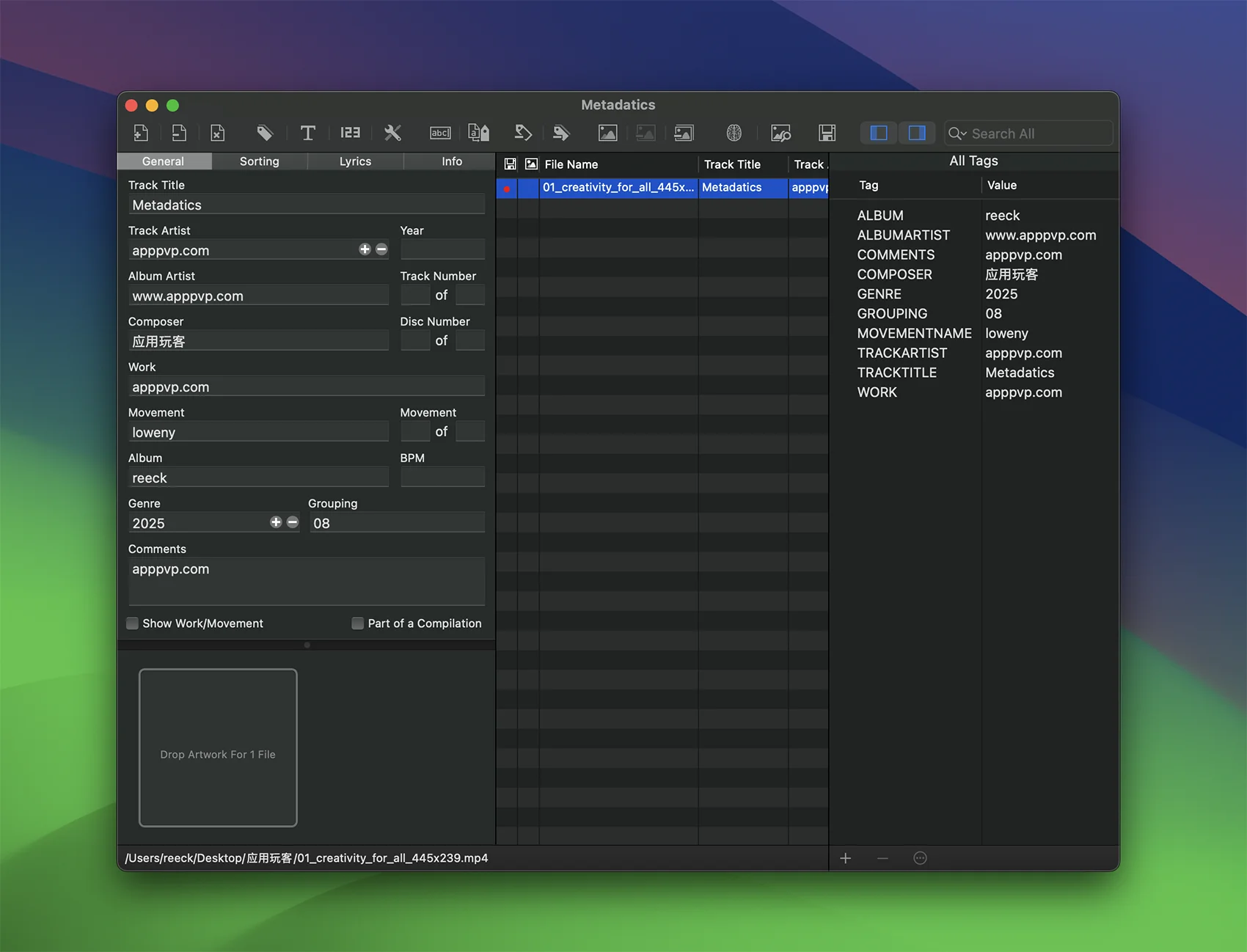Click the BPM input field
Image resolution: width=1247 pixels, height=952 pixels.
[442, 477]
